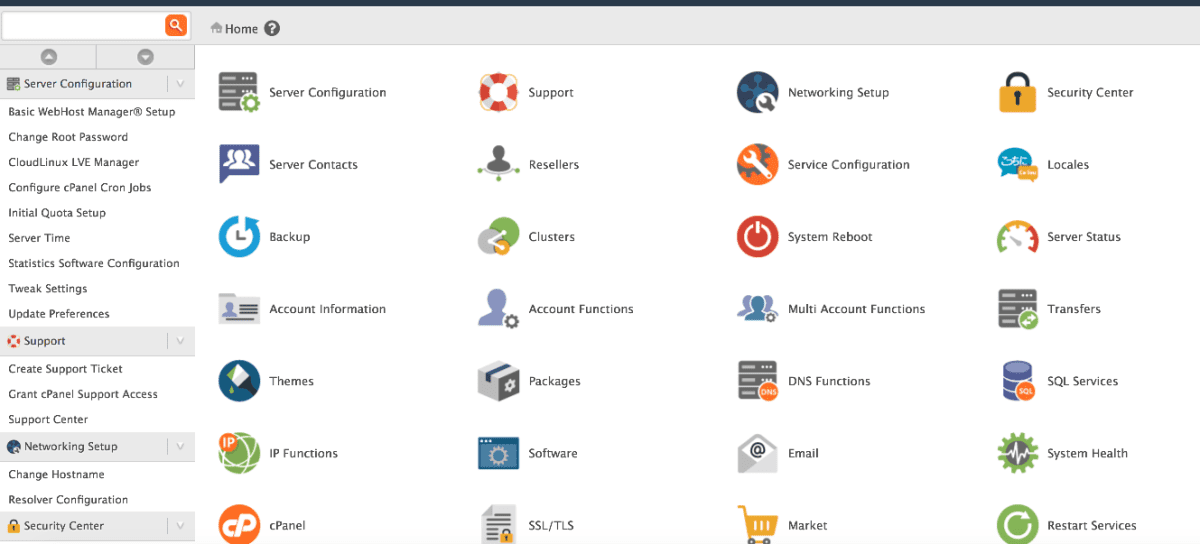Click the orange search button
The height and width of the screenshot is (544, 1200).
pos(176,25)
